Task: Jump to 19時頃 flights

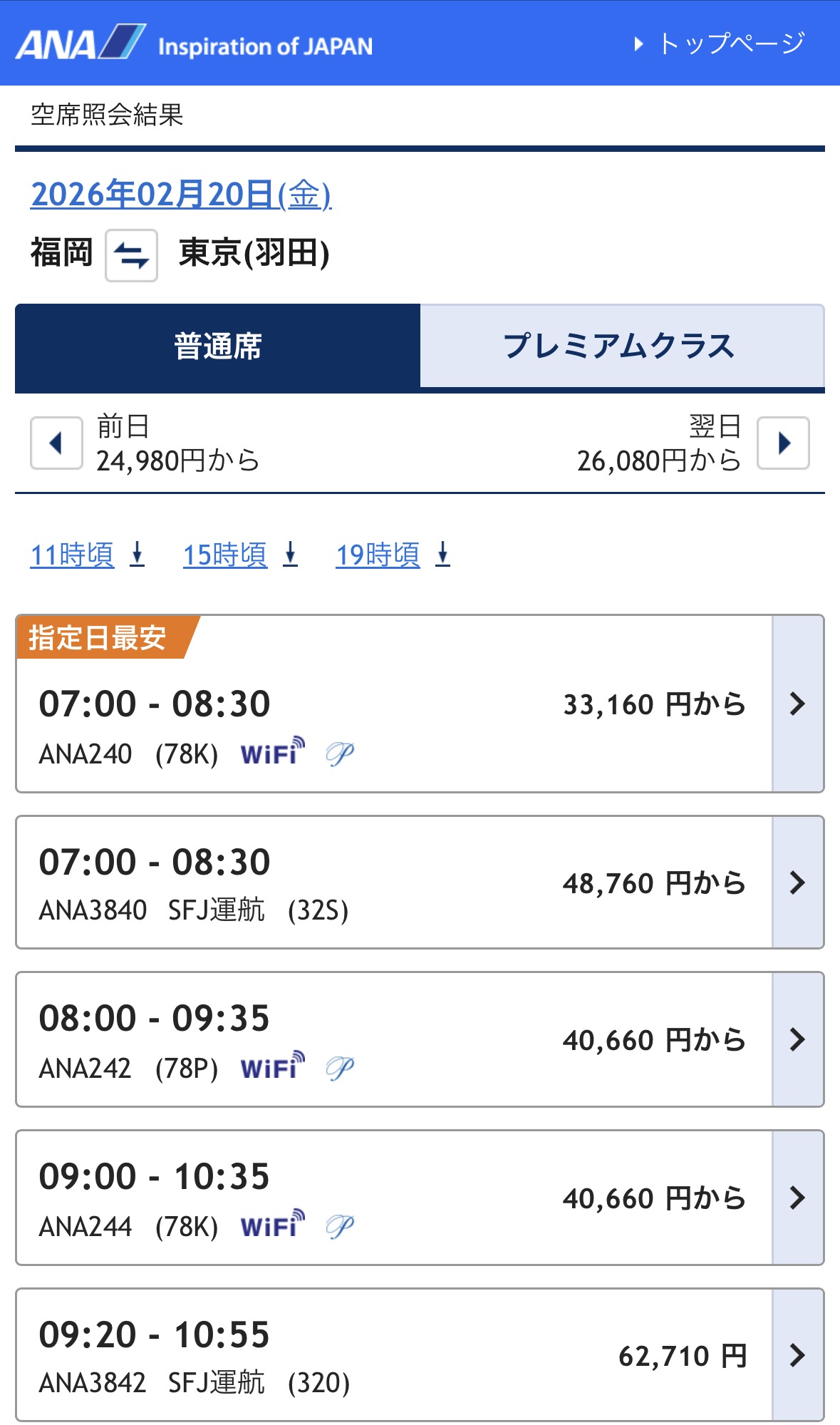Action: 393,555
